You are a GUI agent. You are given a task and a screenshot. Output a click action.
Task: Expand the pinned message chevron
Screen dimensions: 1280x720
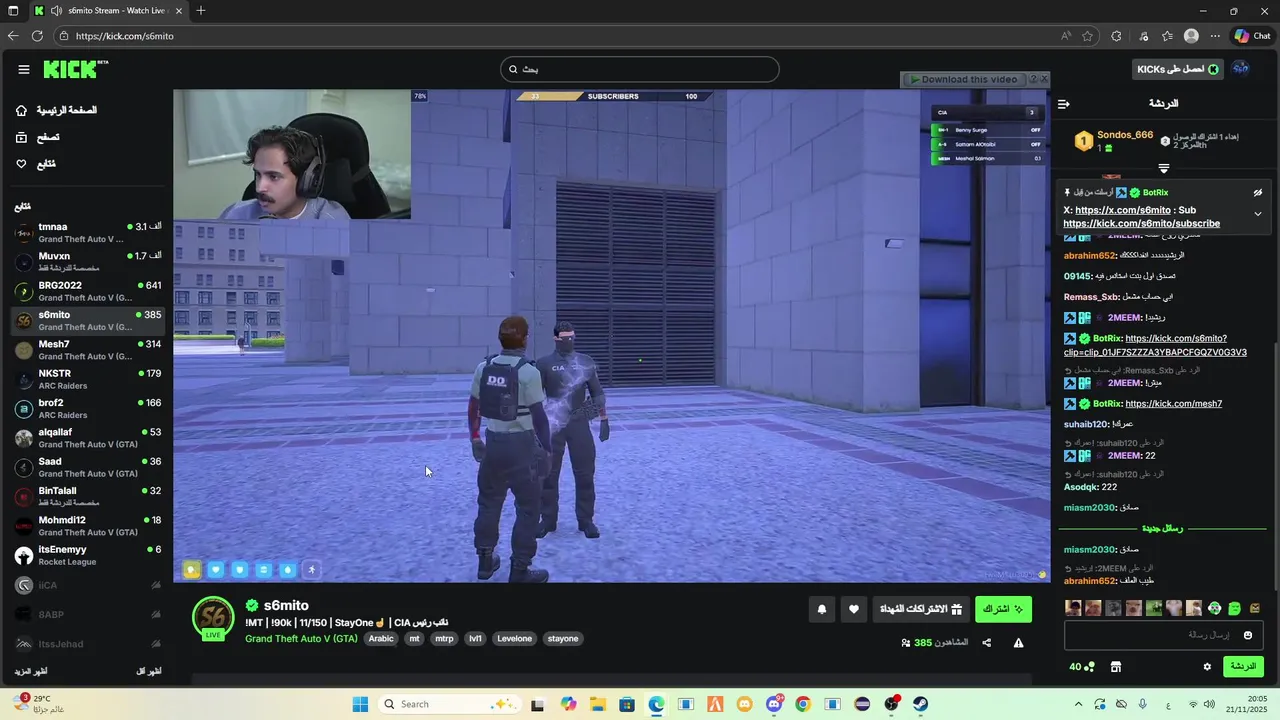1258,214
